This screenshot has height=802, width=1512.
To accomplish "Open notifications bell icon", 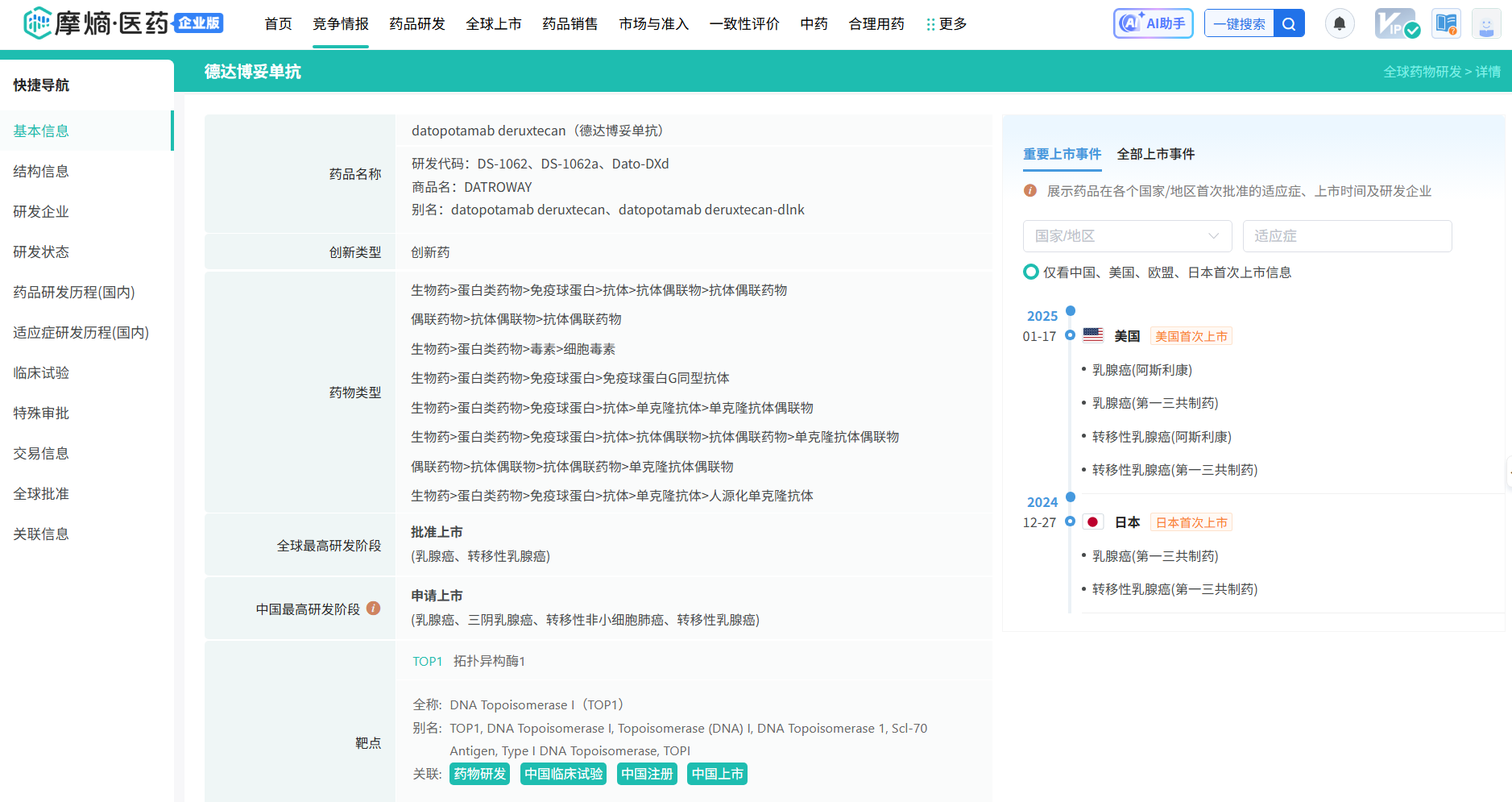I will (1340, 23).
